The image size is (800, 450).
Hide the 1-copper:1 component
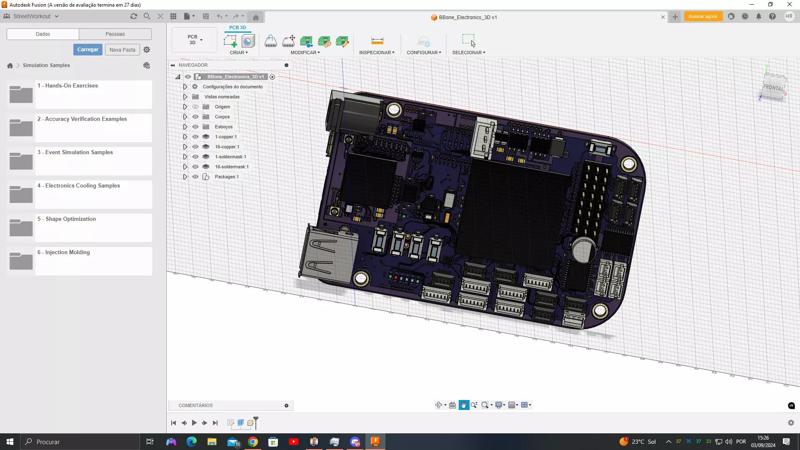coord(195,137)
